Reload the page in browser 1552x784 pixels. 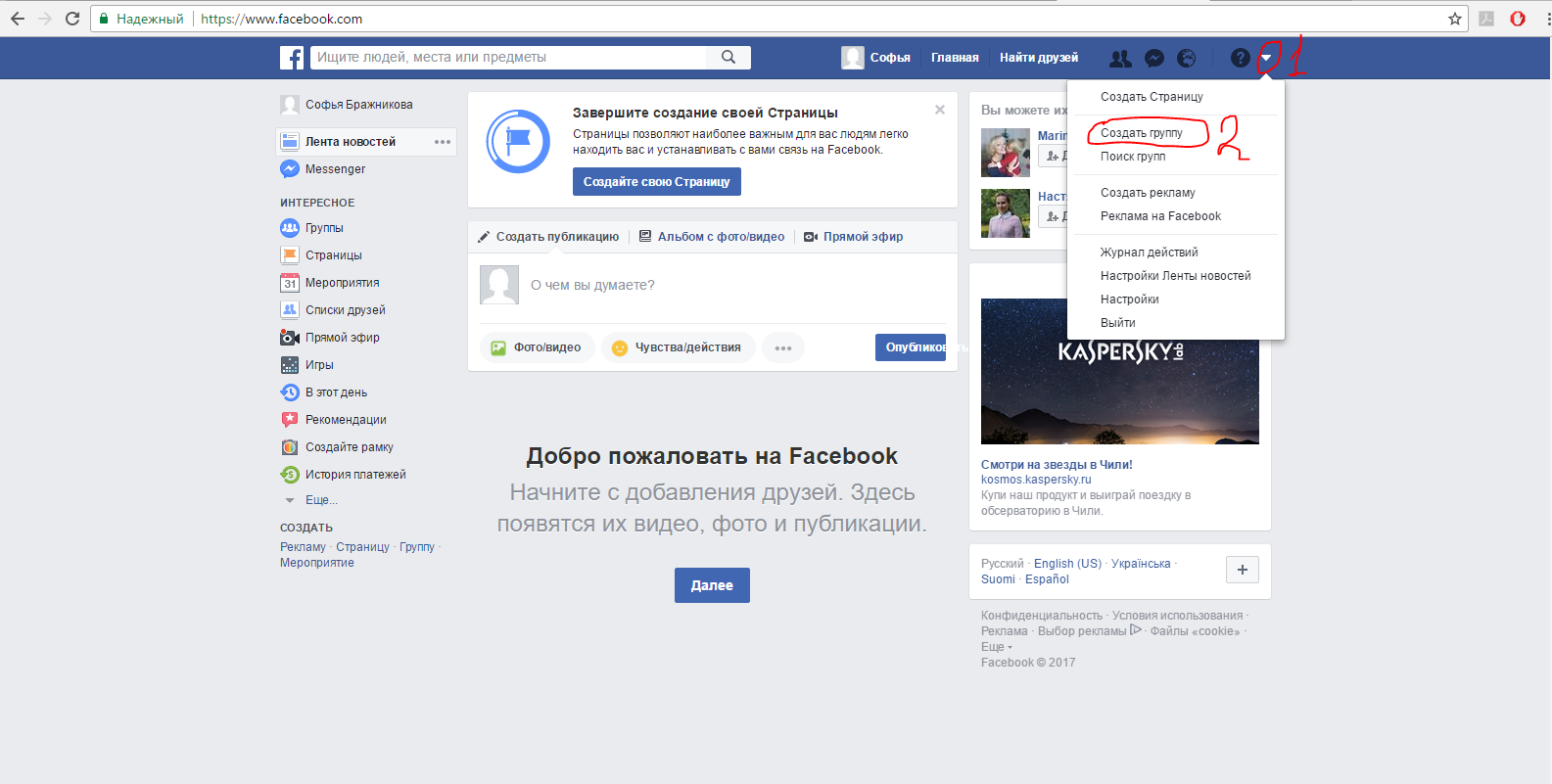click(x=72, y=19)
